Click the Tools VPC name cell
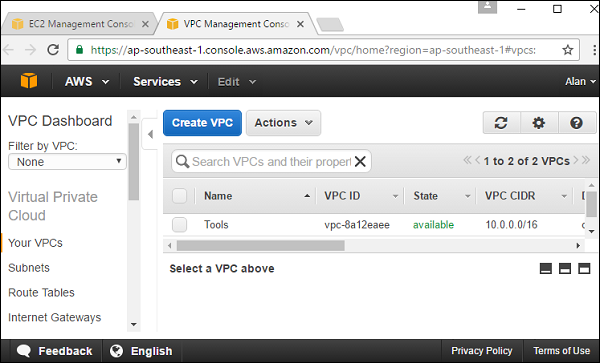 point(216,225)
